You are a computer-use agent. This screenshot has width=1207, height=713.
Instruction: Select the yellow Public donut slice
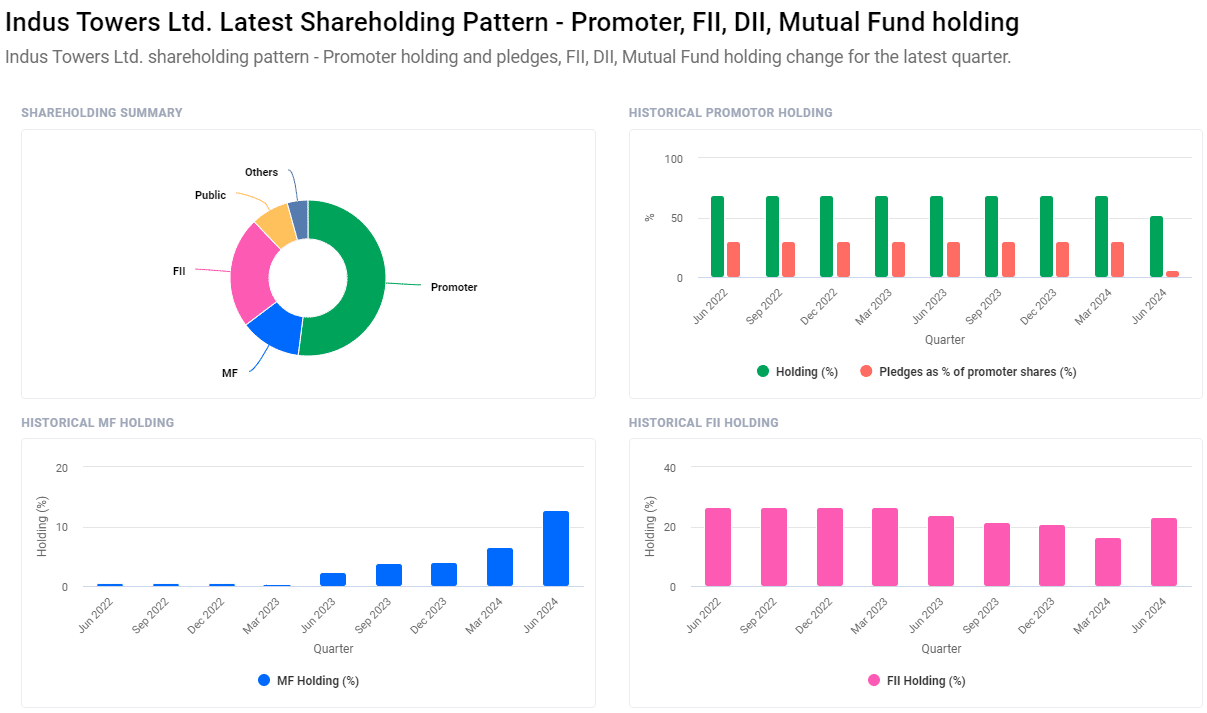click(x=276, y=225)
